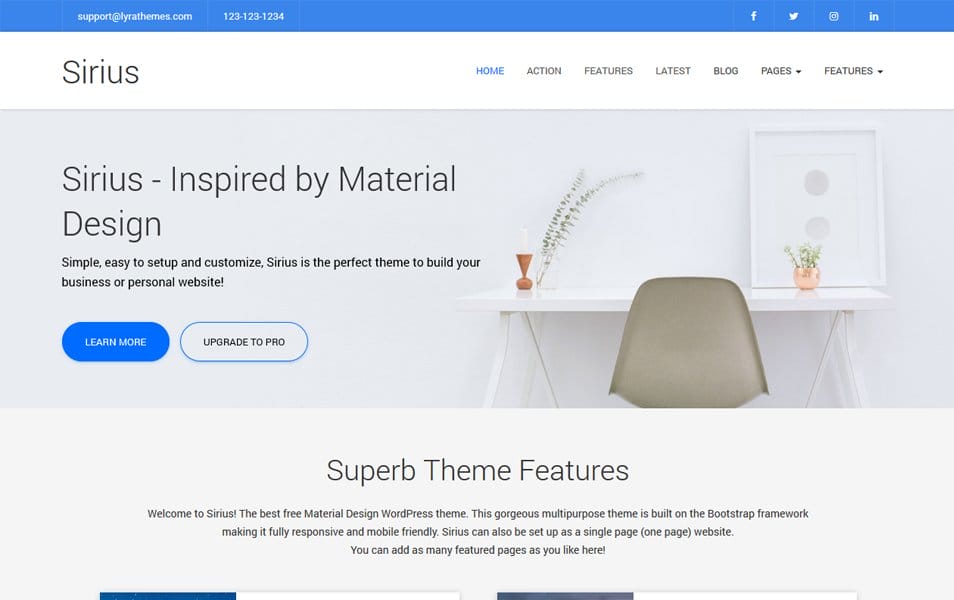
Task: Open the right featured page thumbnail
Action: (x=565, y=596)
